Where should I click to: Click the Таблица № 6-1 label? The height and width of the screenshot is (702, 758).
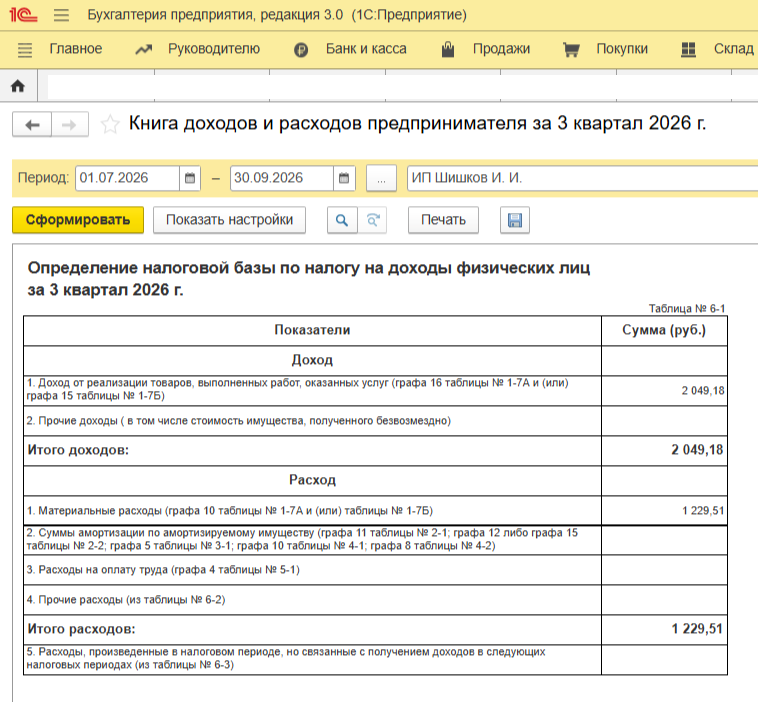click(x=687, y=308)
